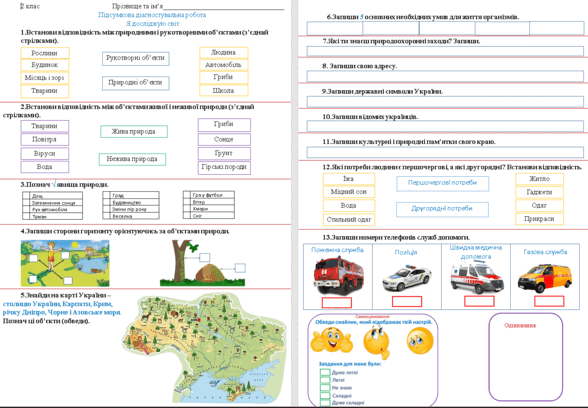The height and width of the screenshot is (408, 588).
Task: Click the red number box under police car
Action: (407, 302)
